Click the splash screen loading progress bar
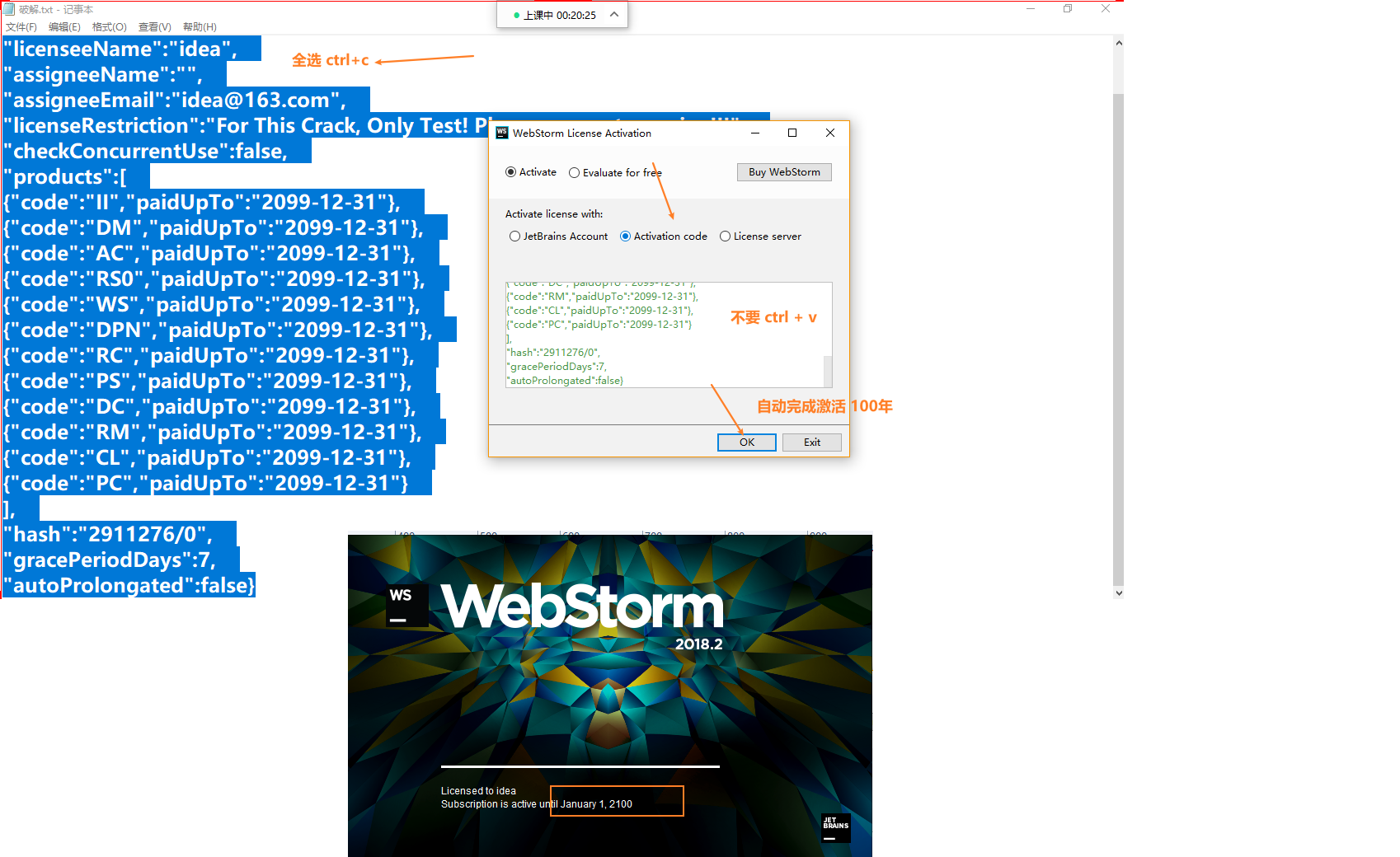The width and height of the screenshot is (1400, 857). tap(580, 766)
